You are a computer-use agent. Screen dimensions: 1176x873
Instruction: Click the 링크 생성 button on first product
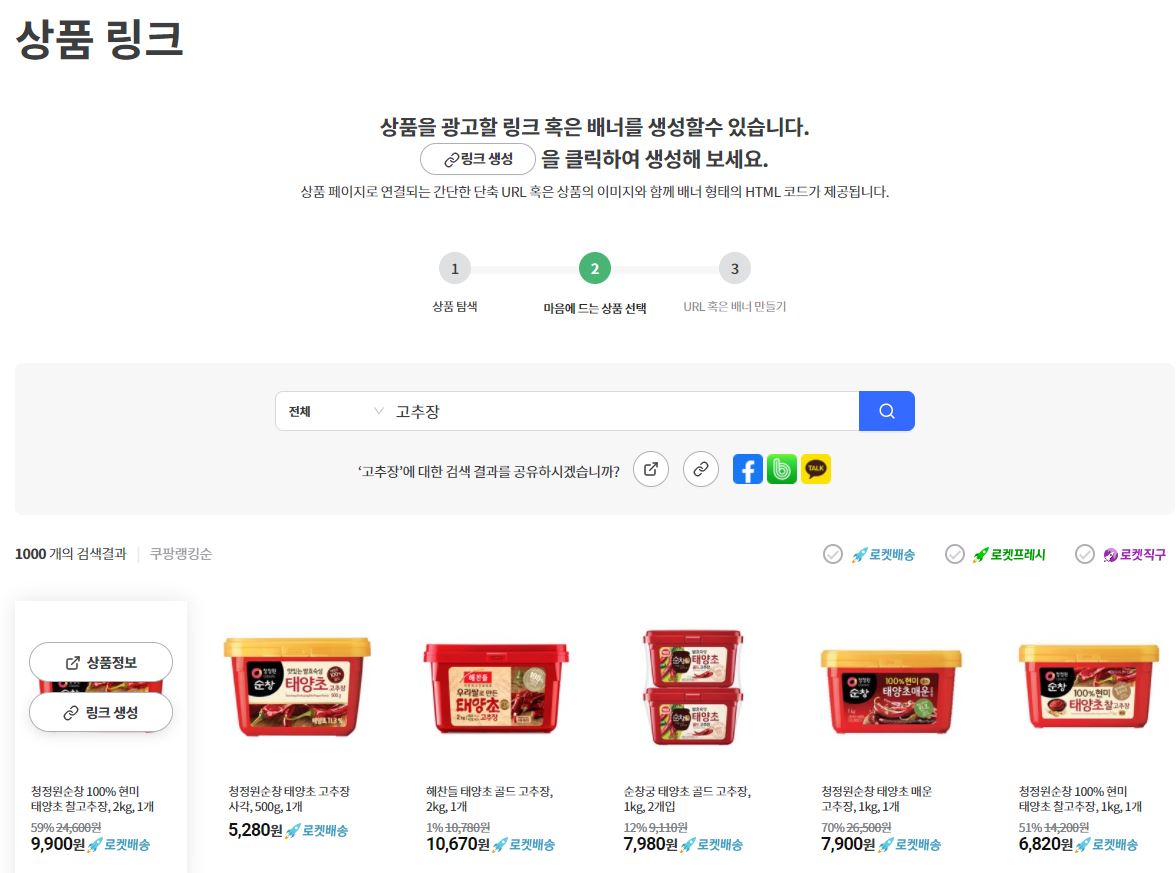101,712
